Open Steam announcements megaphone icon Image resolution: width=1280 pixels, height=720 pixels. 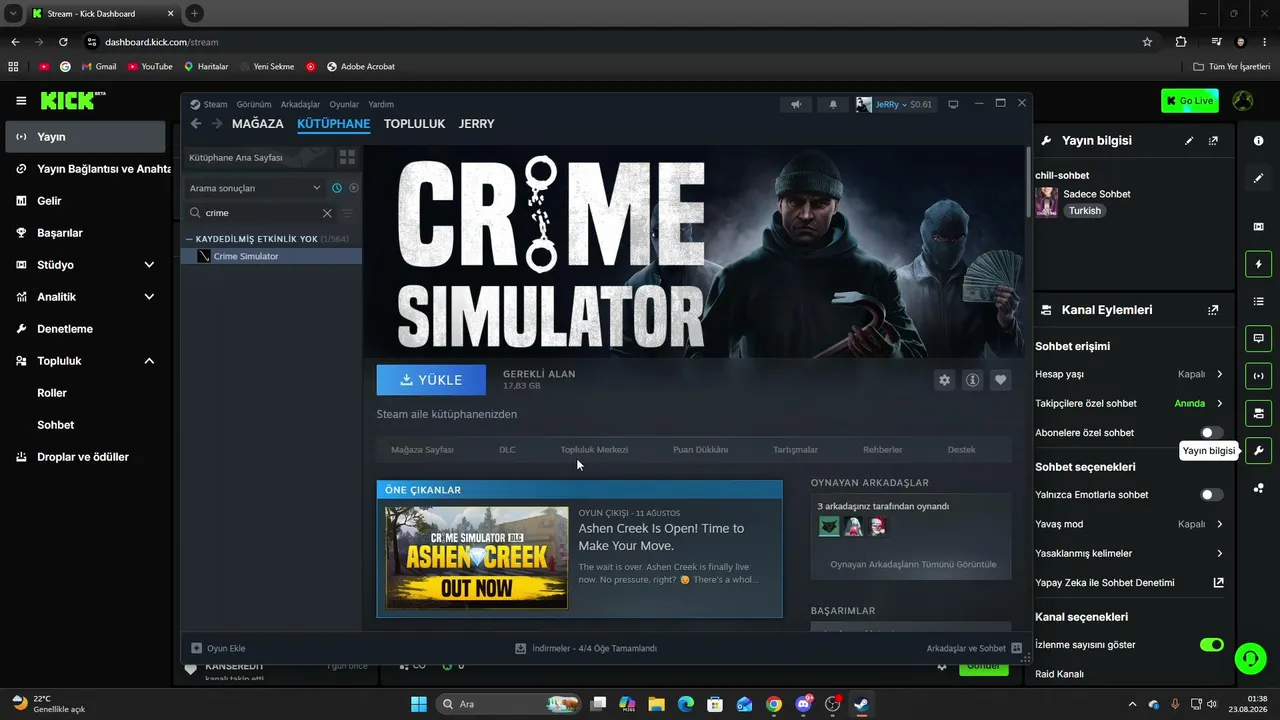796,104
